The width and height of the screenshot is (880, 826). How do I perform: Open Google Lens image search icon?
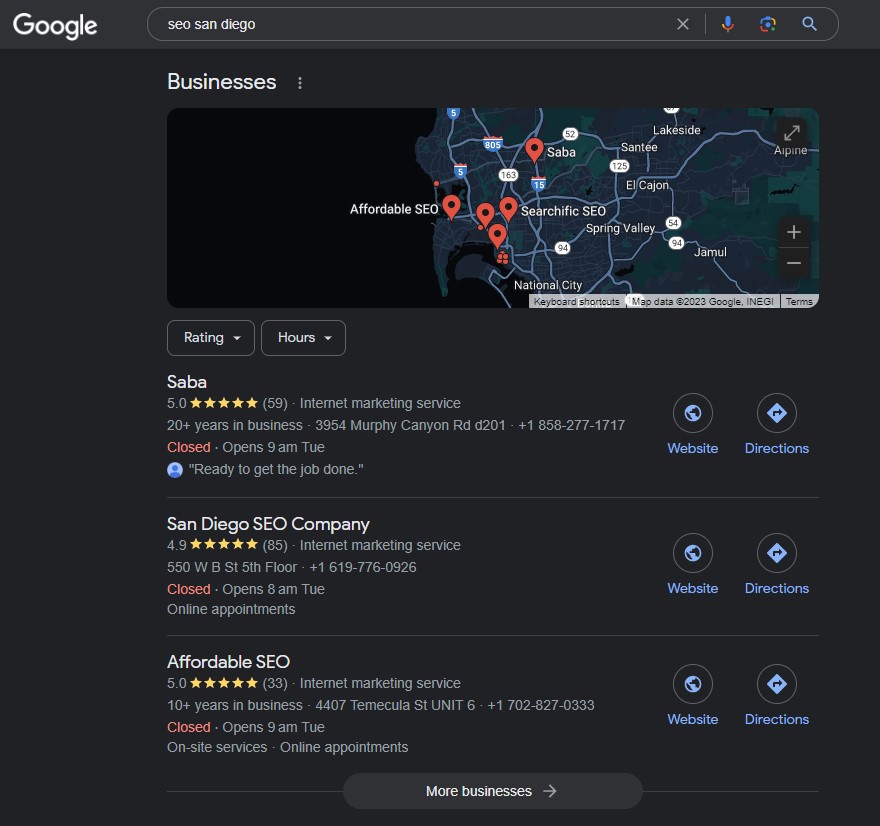[x=768, y=24]
